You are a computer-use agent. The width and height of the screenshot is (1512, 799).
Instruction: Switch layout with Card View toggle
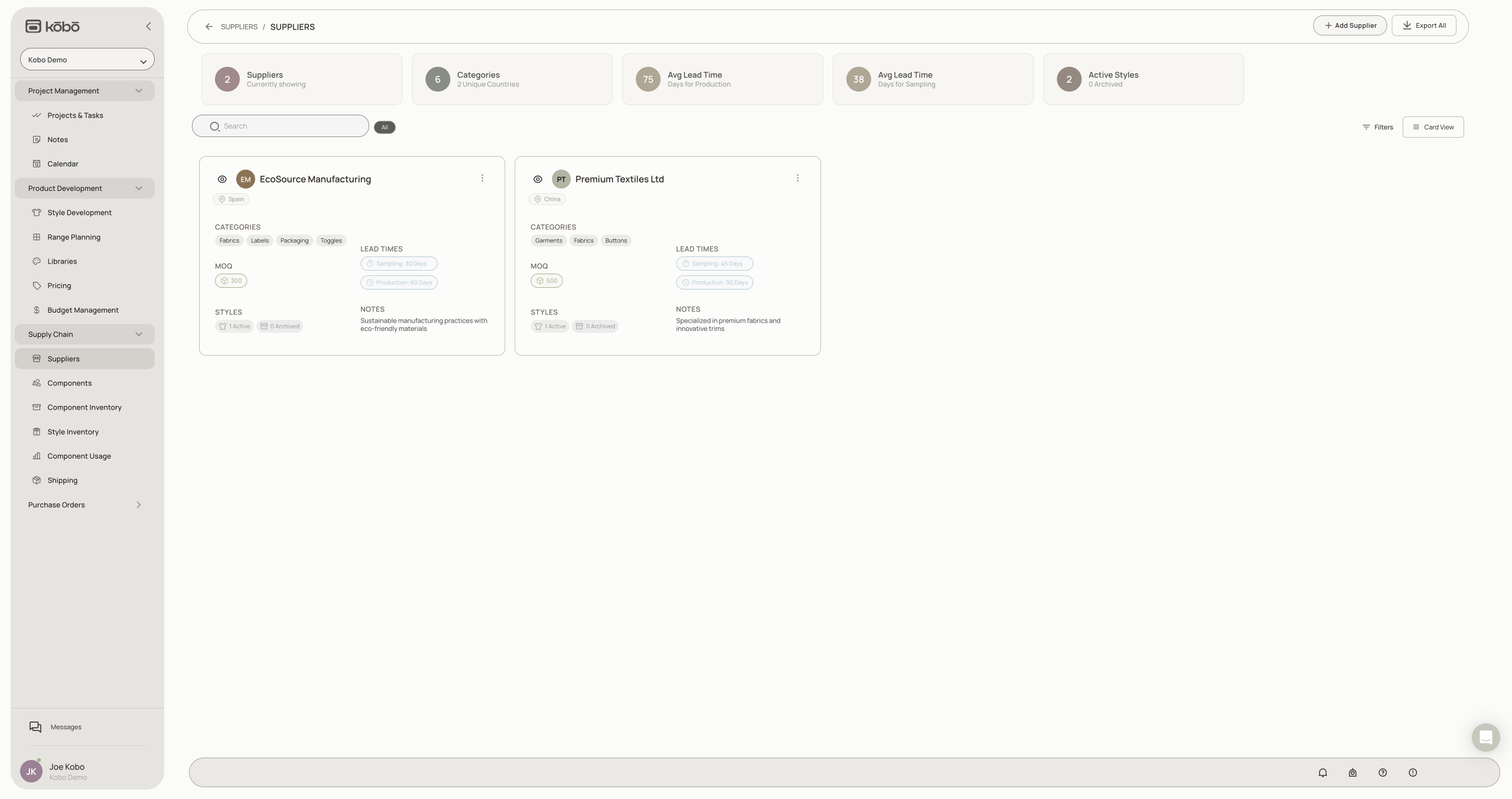tap(1433, 127)
